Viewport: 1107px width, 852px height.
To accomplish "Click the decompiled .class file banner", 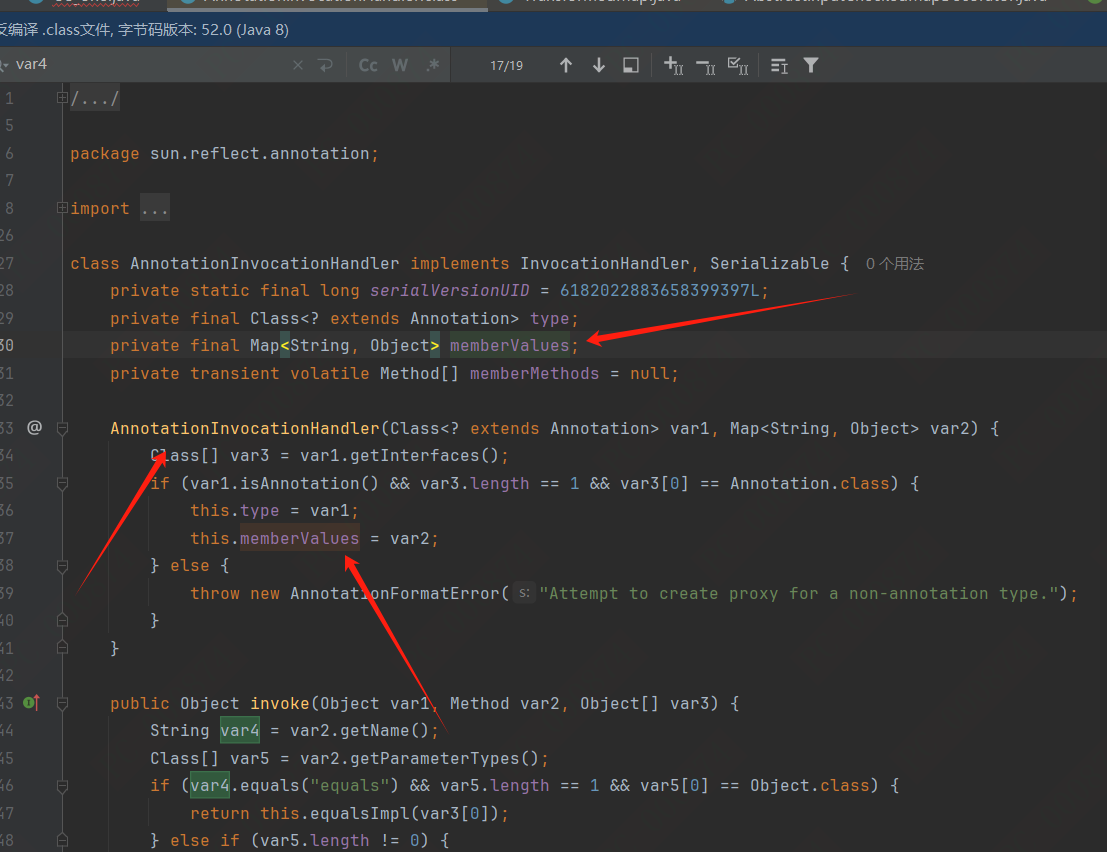I will coord(554,30).
